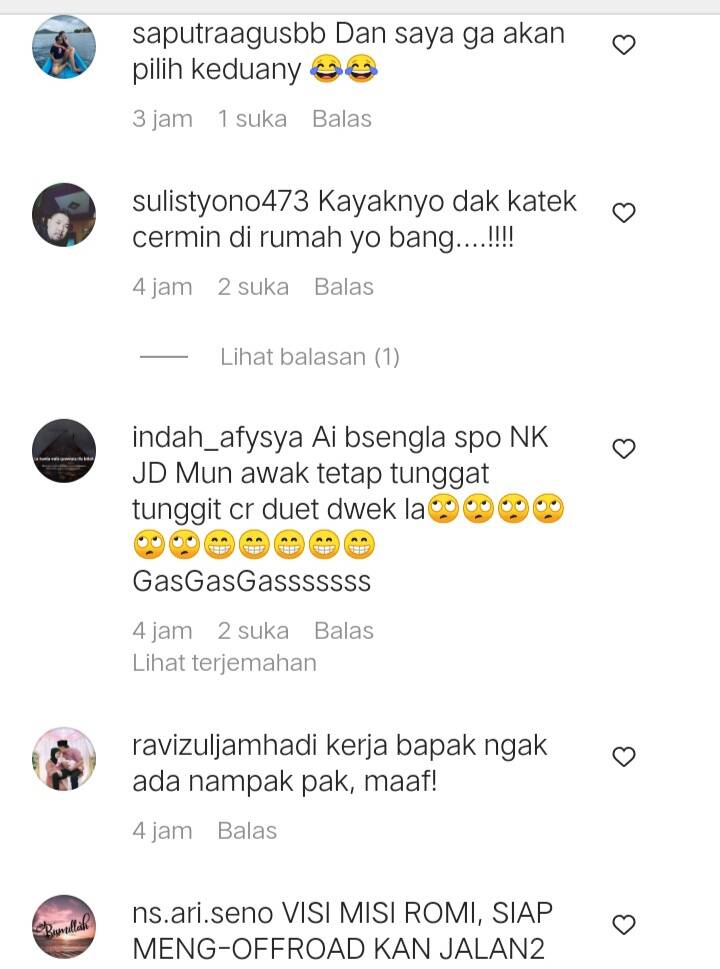
Task: Open 2 suka on indah_afysya's comment
Action: pos(253,631)
